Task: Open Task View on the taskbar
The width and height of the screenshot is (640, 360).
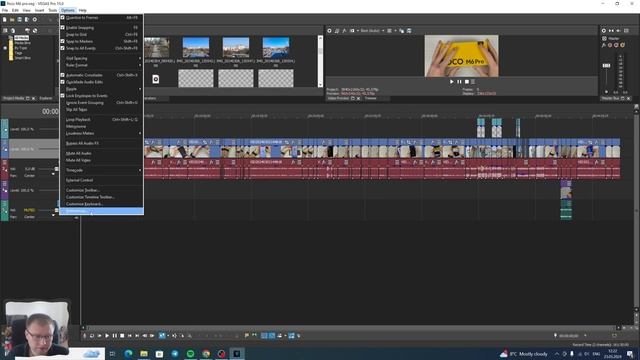Action: tap(112, 353)
